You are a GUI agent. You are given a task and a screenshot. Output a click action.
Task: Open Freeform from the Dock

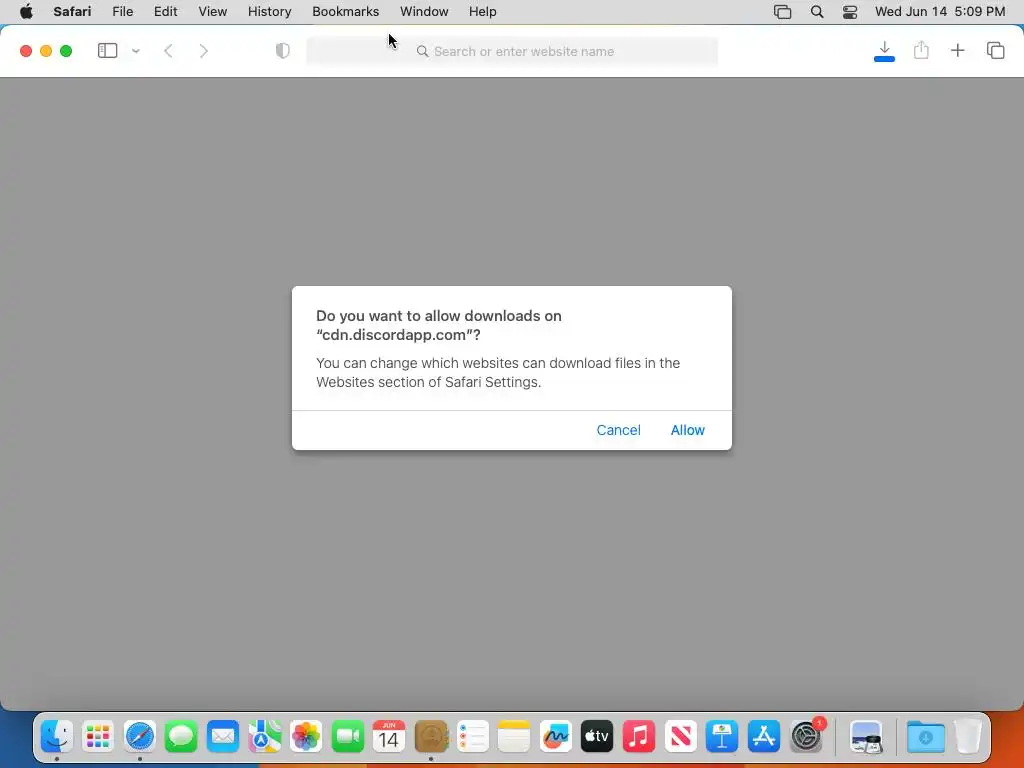point(556,737)
